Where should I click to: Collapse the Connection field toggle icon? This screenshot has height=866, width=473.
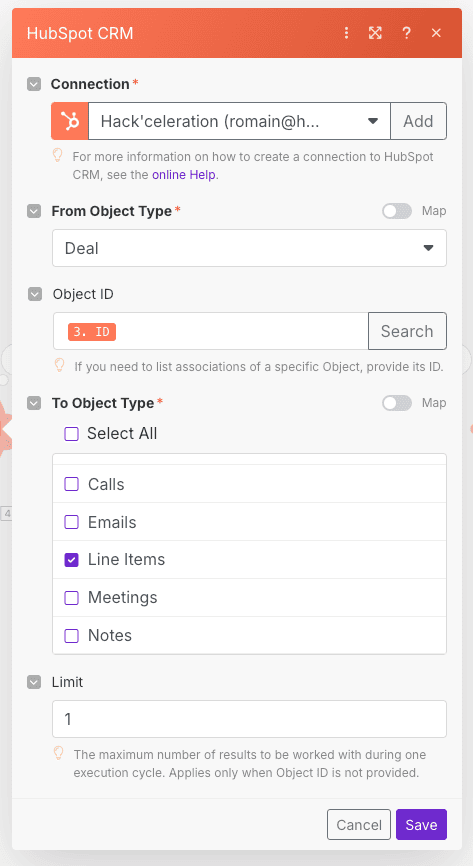click(34, 85)
